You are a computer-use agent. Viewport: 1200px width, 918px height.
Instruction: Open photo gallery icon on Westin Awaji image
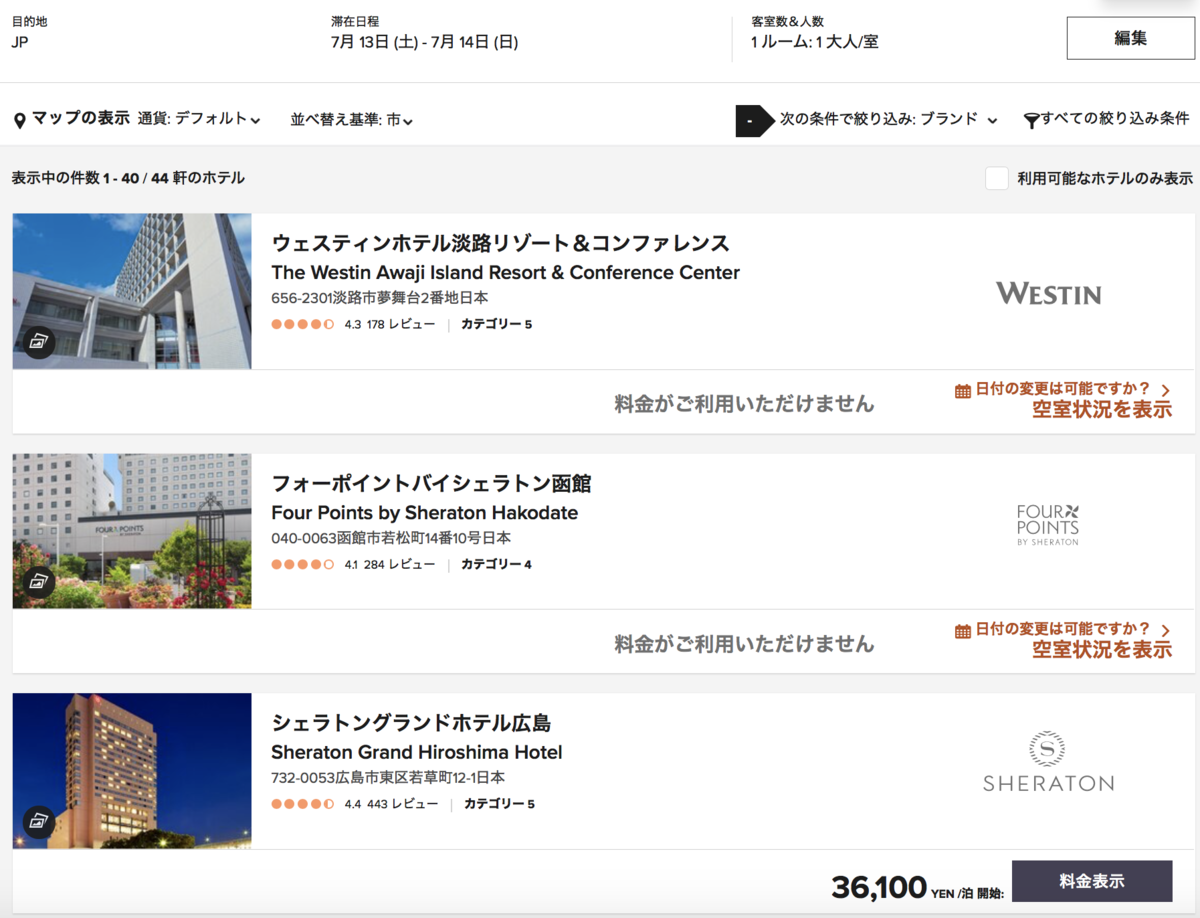38,341
